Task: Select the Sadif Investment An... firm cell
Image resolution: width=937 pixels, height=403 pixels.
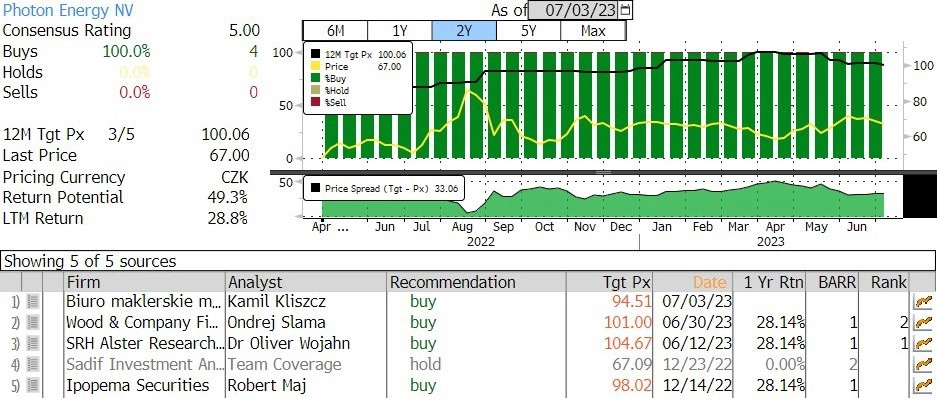Action: 142,364
